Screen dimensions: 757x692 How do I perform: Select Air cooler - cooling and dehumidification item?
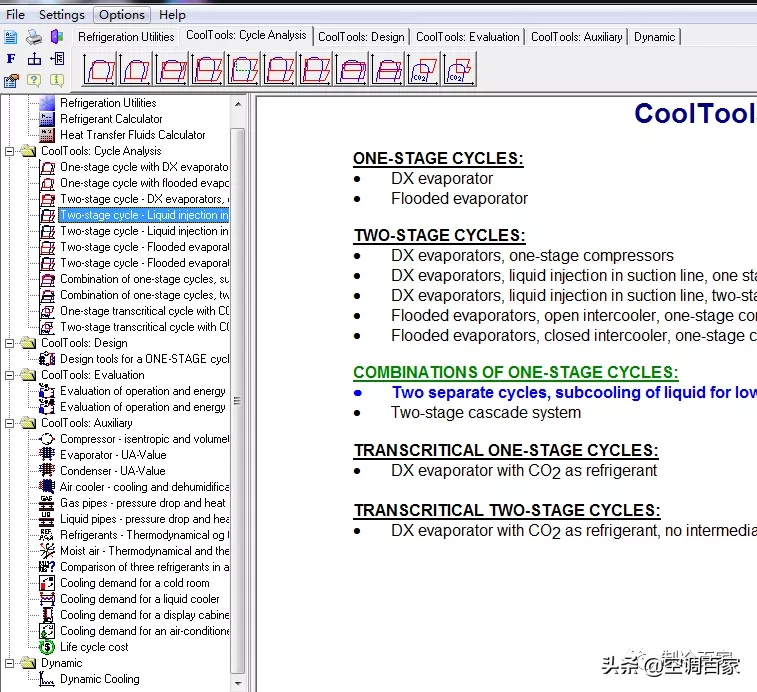144,487
